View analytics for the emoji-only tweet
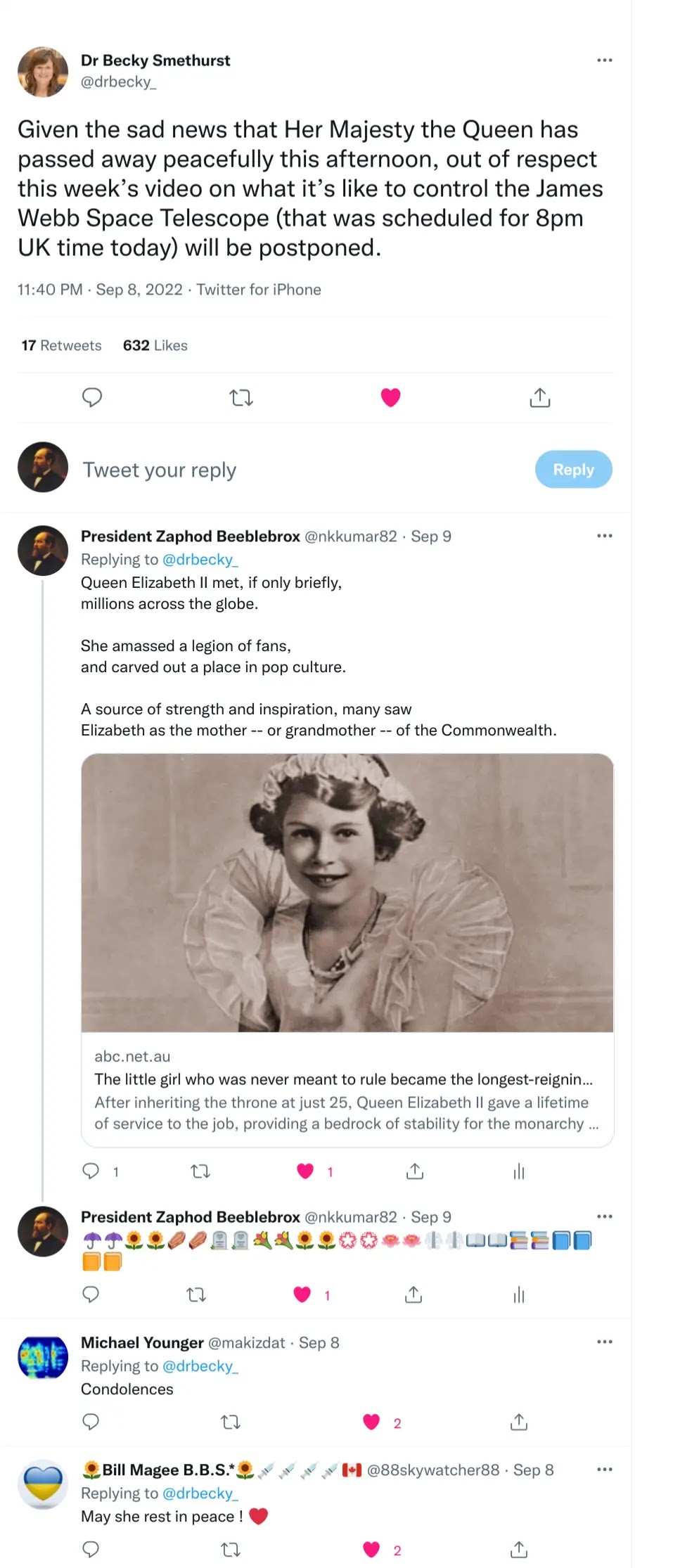Screen dimensions: 680x1568 [519, 1295]
